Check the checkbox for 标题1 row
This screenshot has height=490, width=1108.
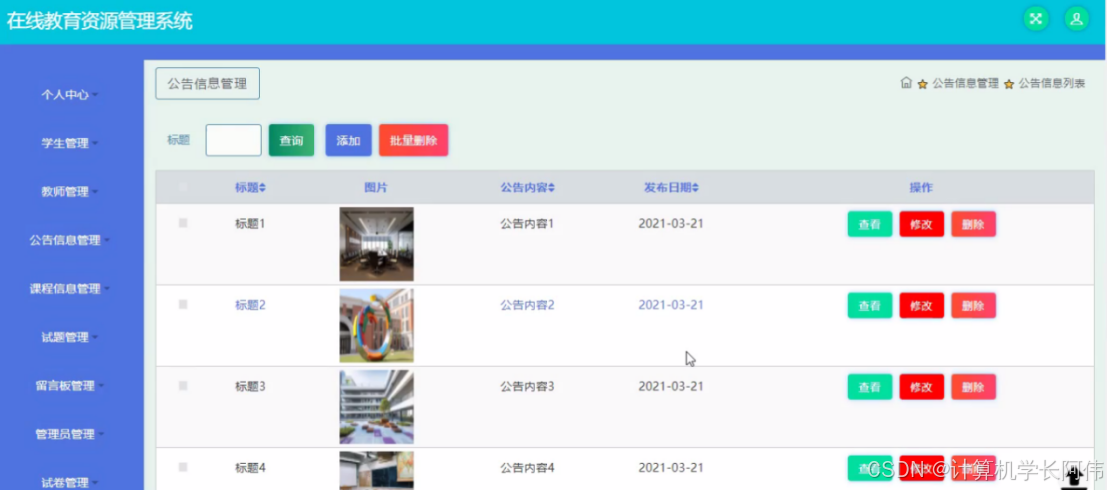click(x=183, y=223)
